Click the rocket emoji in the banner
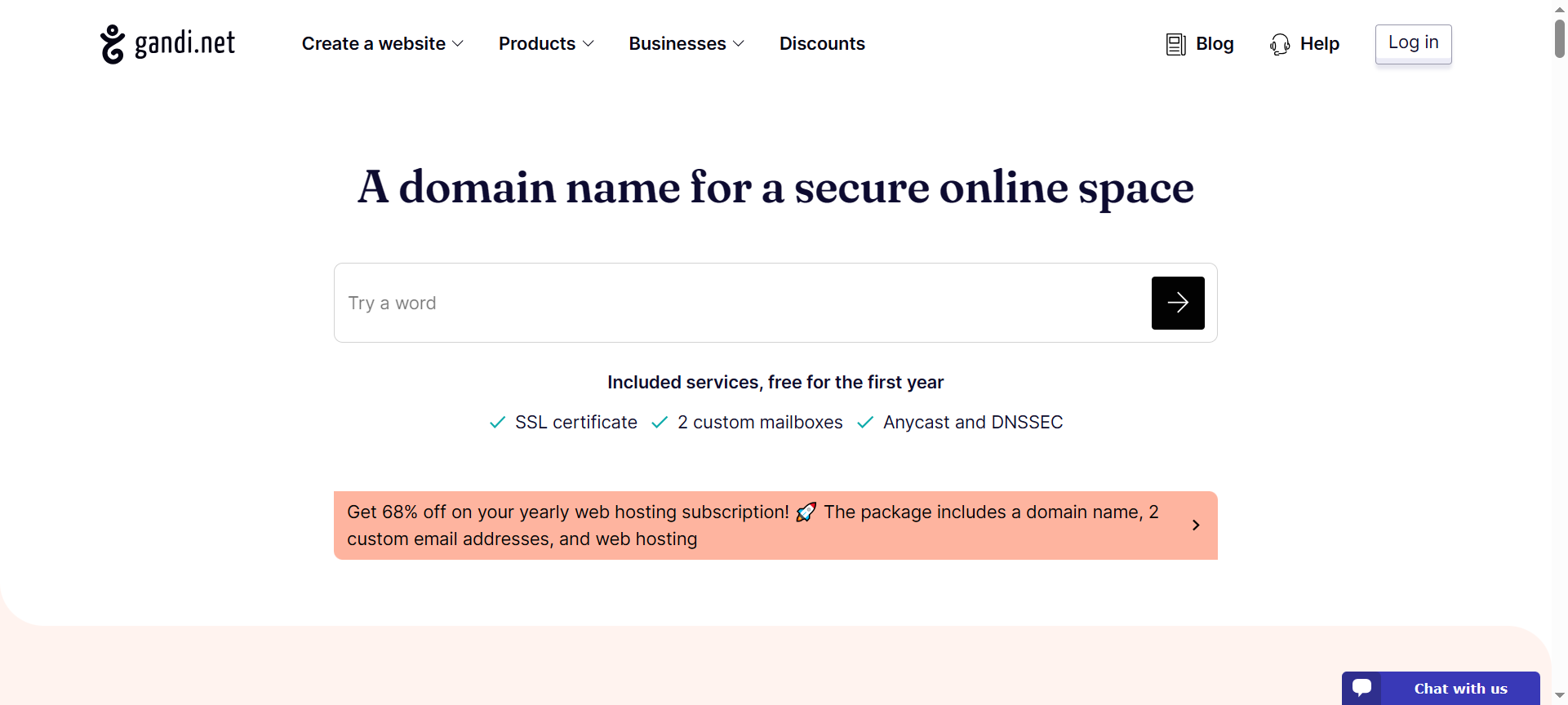Screen dimensions: 1568x705 pos(806,512)
